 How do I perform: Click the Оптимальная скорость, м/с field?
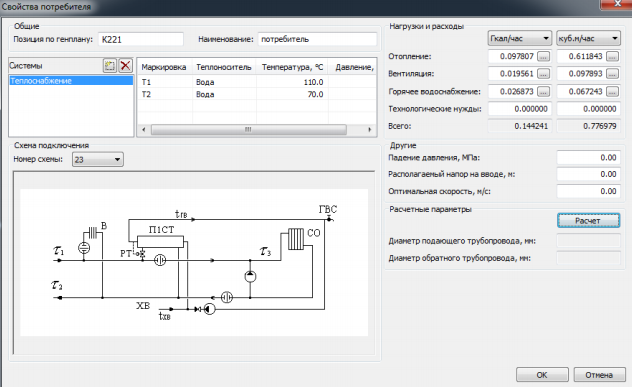click(588, 191)
